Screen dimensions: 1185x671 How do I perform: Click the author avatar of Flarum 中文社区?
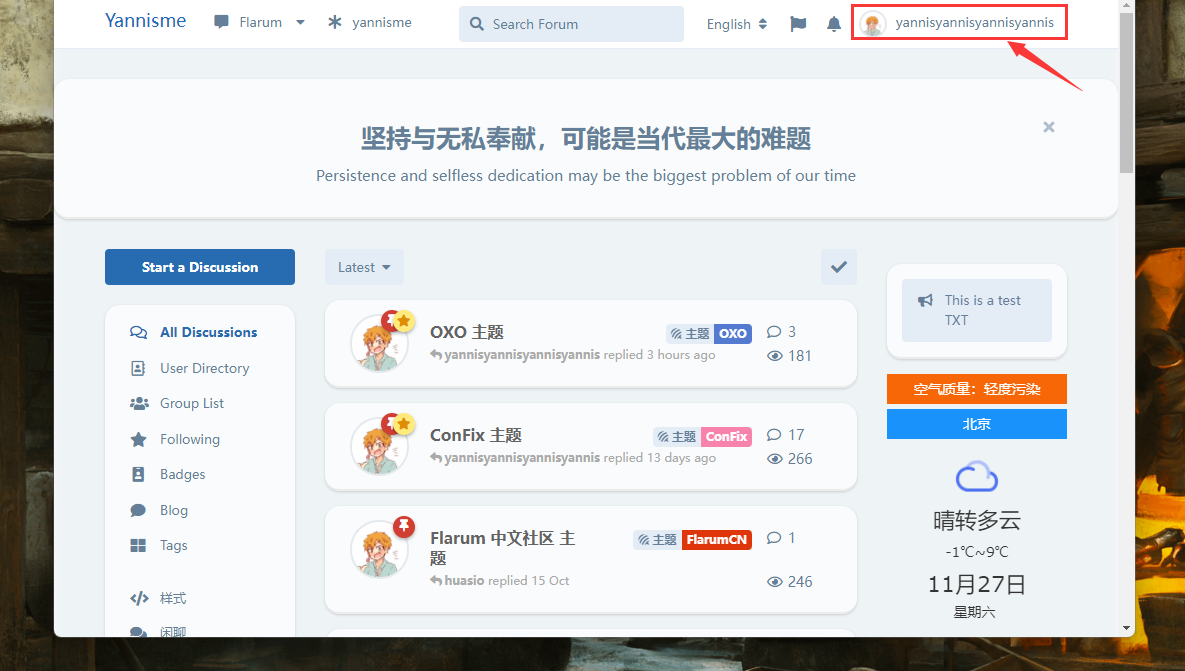[378, 550]
